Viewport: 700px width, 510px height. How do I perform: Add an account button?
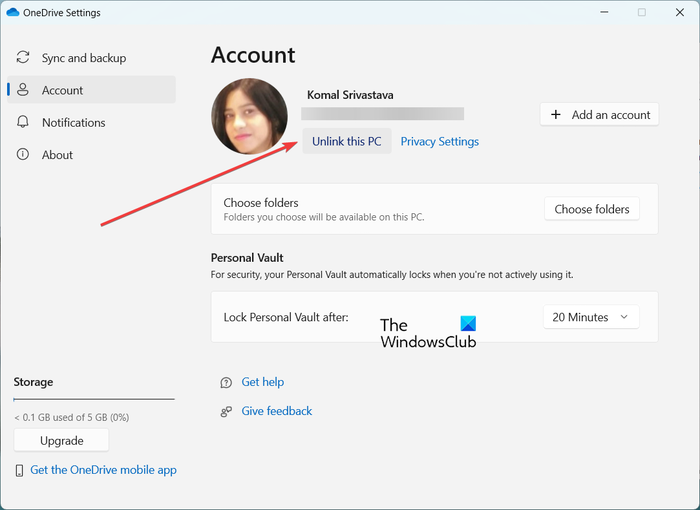(x=599, y=115)
